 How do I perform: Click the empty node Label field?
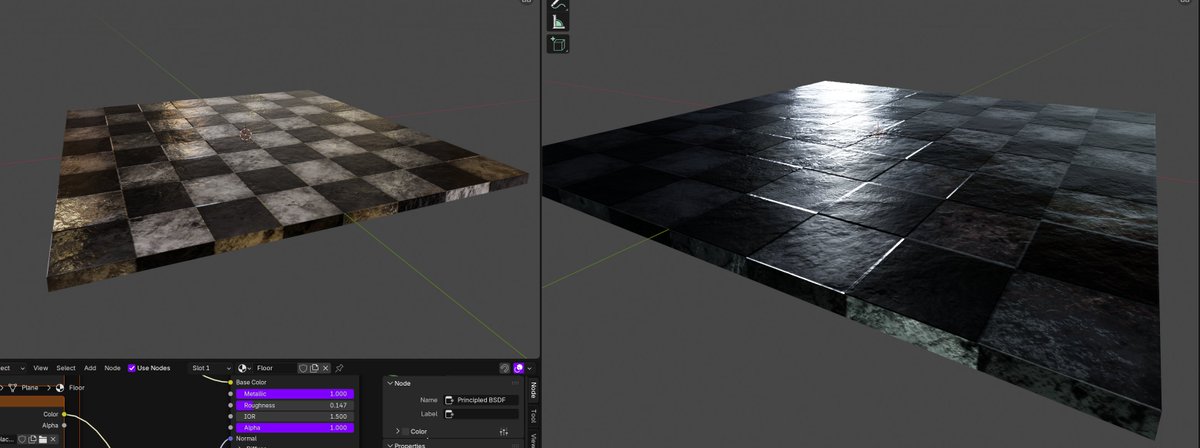481,414
